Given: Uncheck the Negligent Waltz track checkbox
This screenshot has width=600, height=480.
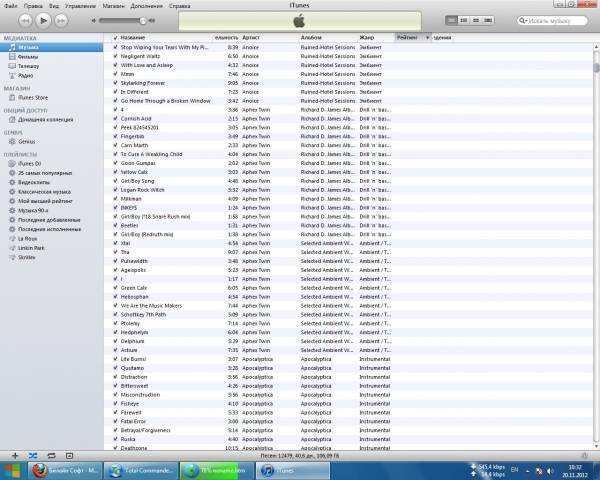Looking at the screenshot, I should pos(115,56).
